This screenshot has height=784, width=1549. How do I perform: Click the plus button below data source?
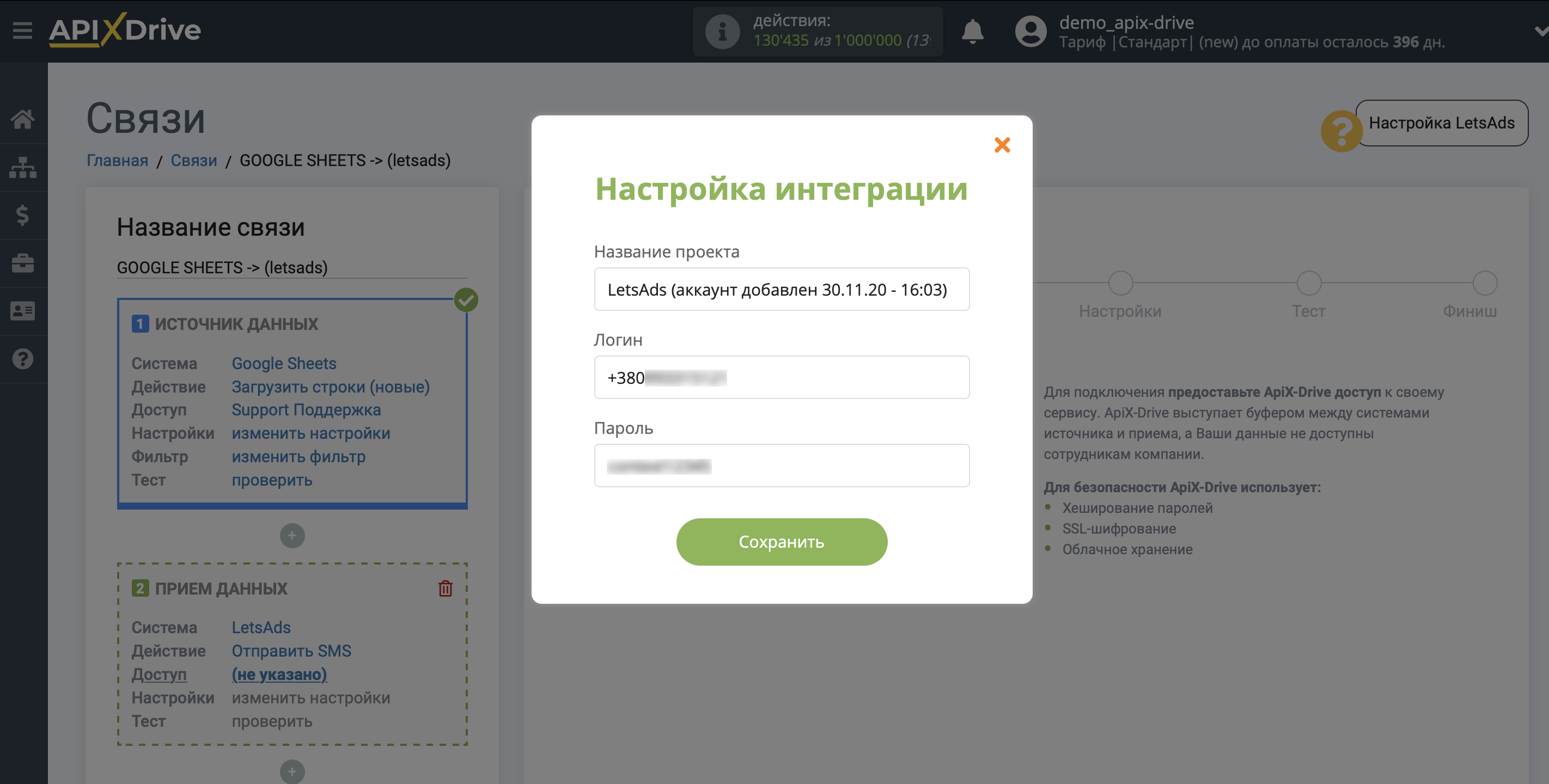pyautogui.click(x=292, y=536)
